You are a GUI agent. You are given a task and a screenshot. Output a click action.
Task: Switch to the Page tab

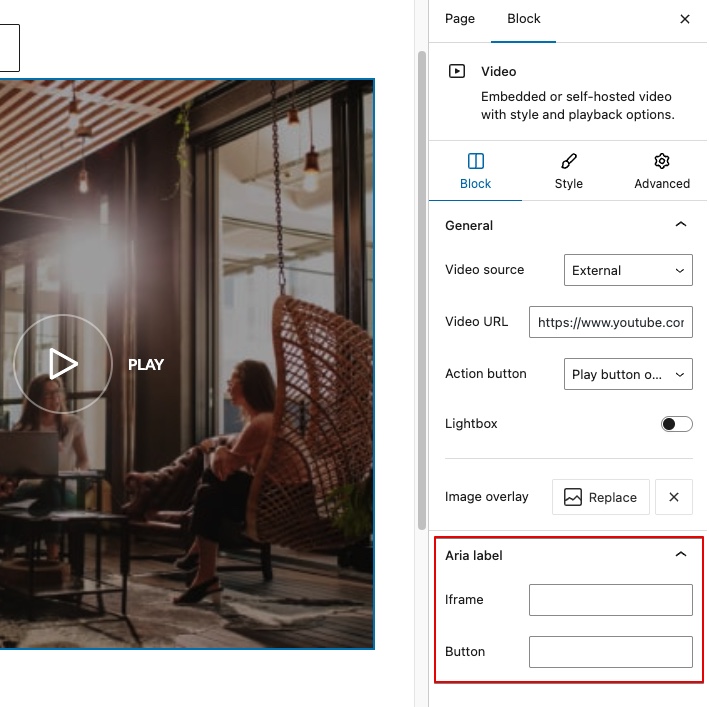[x=460, y=19]
